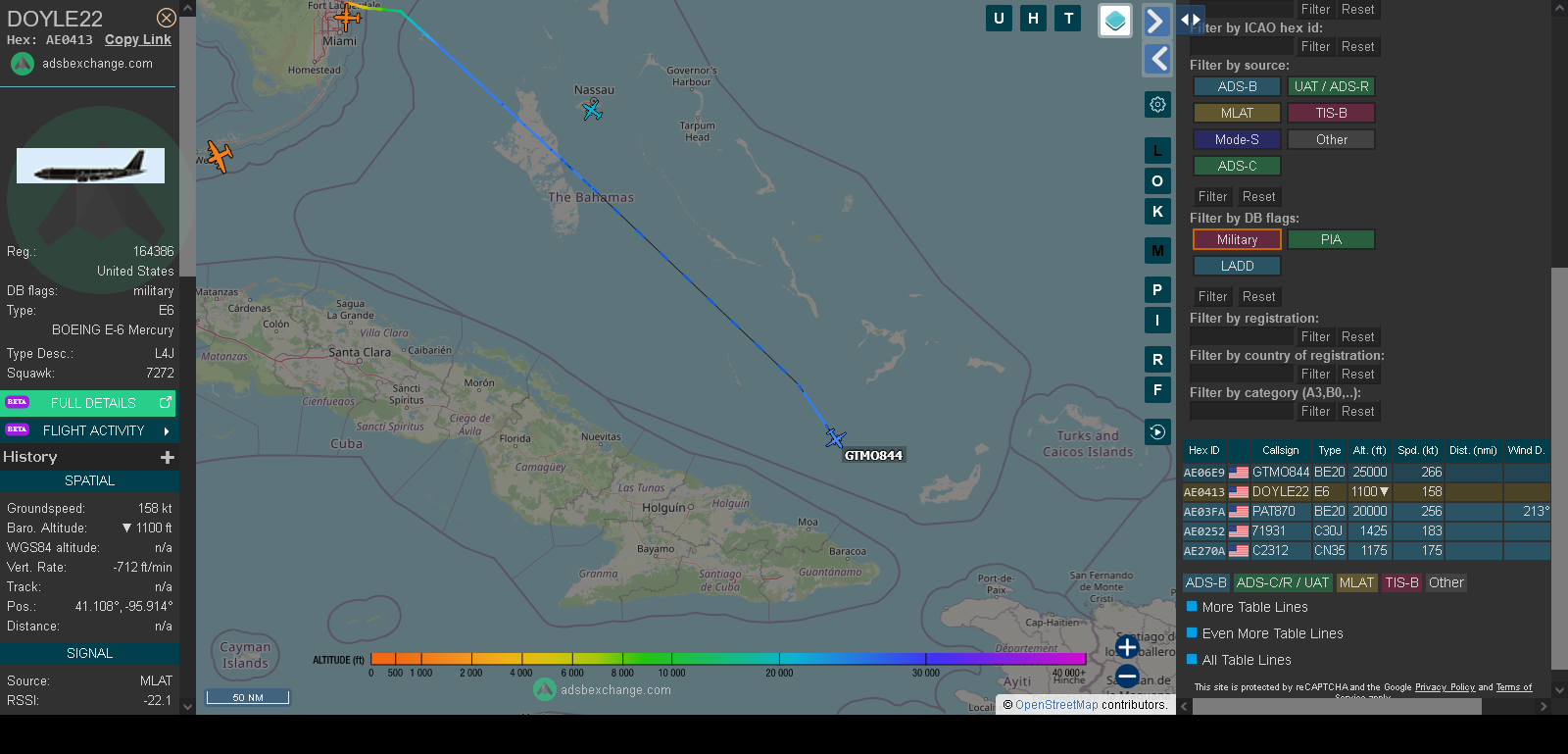
Task: Toggle the PIA DB flag filter
Action: coord(1331,239)
